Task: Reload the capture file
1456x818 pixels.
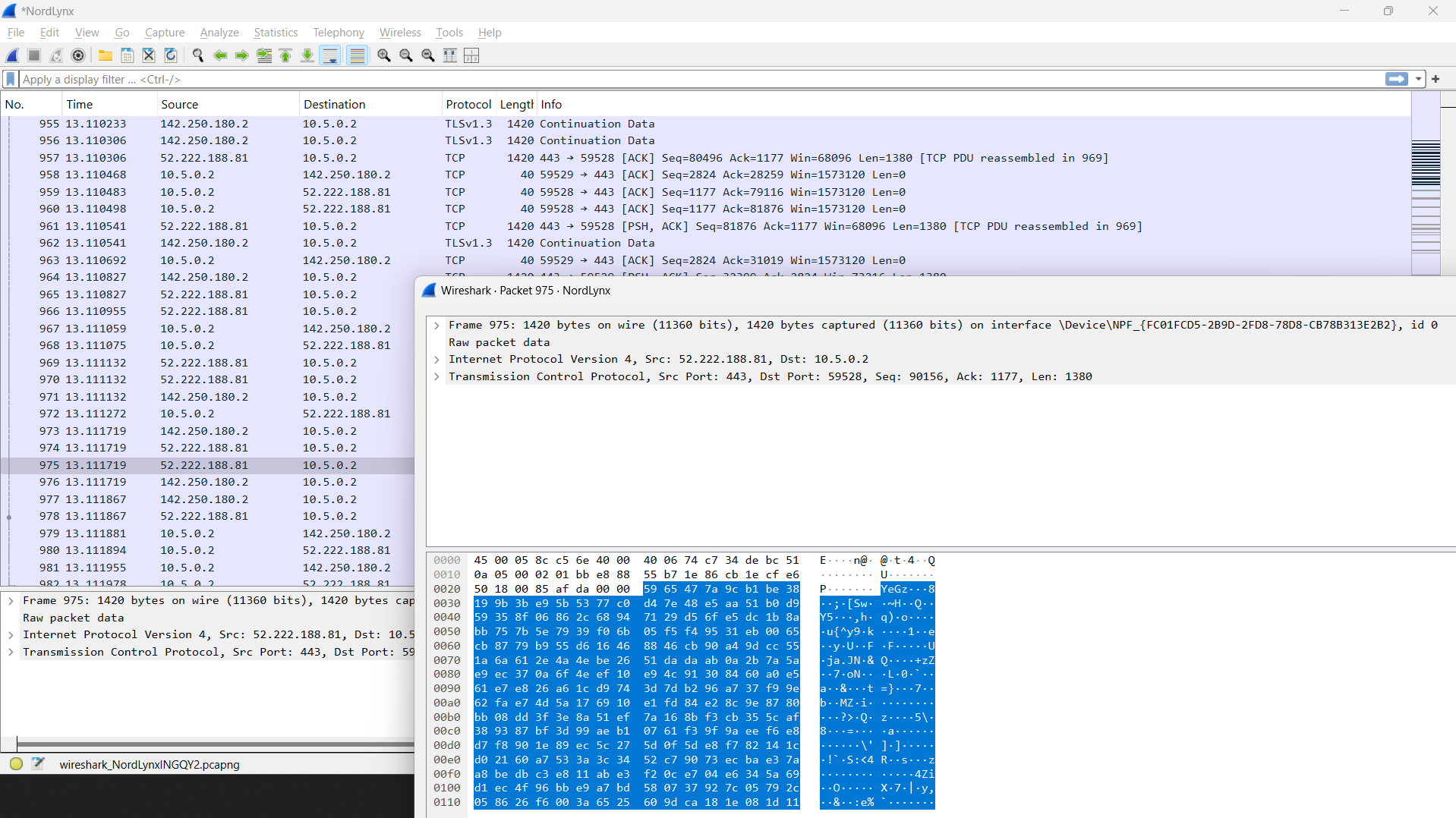Action: click(171, 55)
